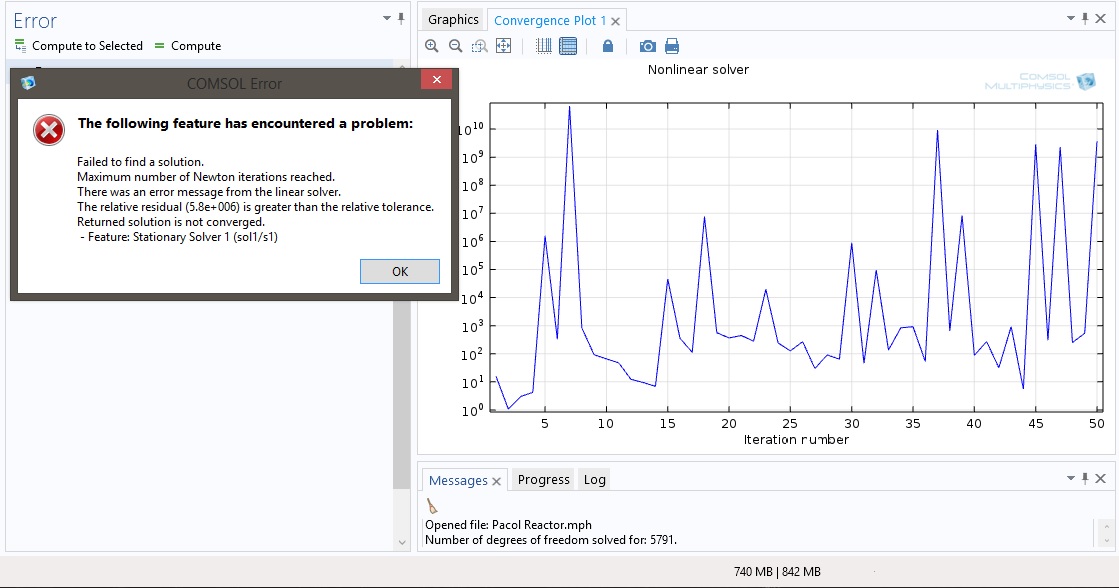Toggle the axis lock icon
The image size is (1119, 588).
pos(608,46)
